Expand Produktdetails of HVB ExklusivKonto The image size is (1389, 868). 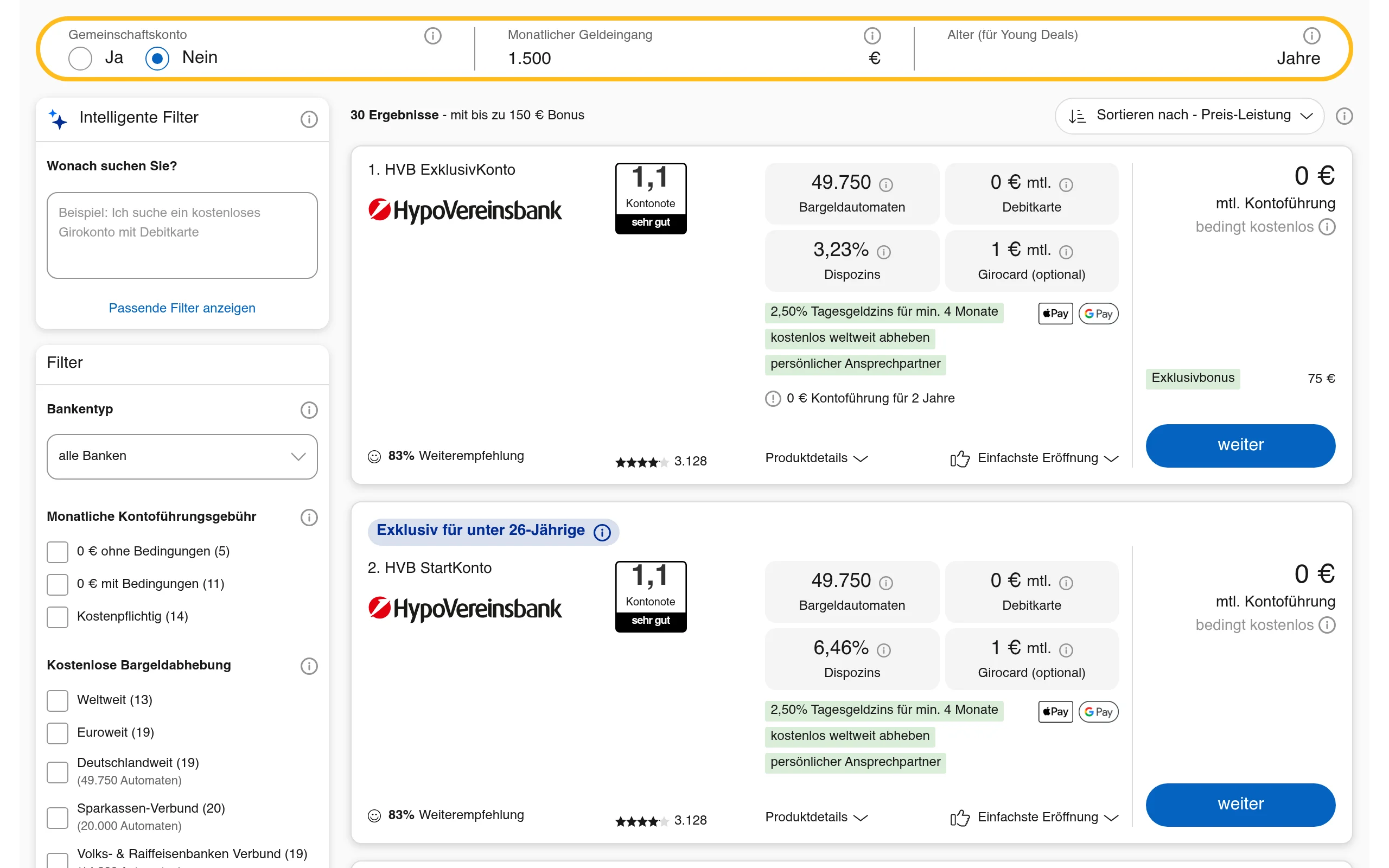tap(816, 458)
